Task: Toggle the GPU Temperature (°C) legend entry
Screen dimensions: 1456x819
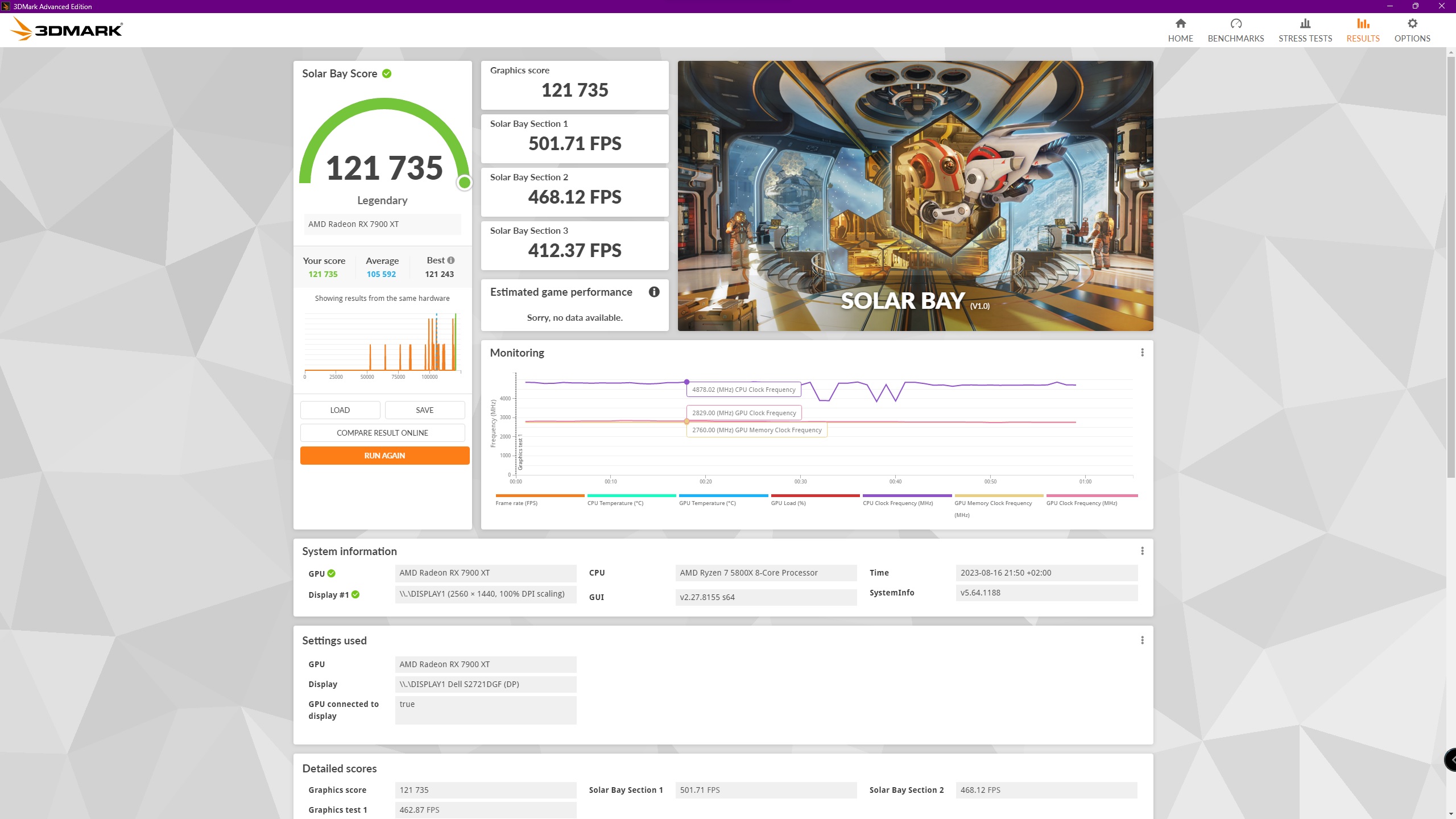Action: tap(707, 503)
